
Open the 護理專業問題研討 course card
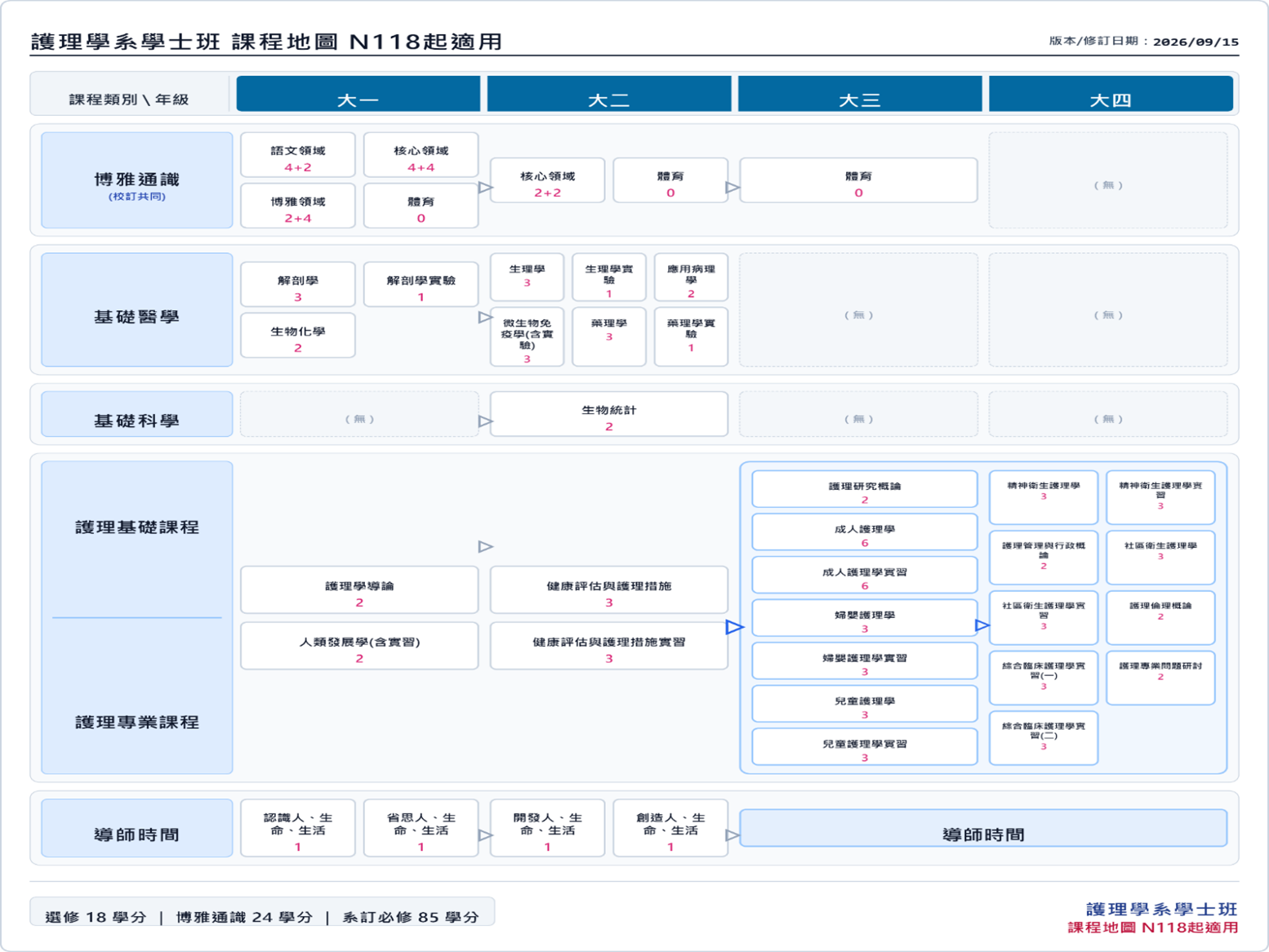(1160, 678)
